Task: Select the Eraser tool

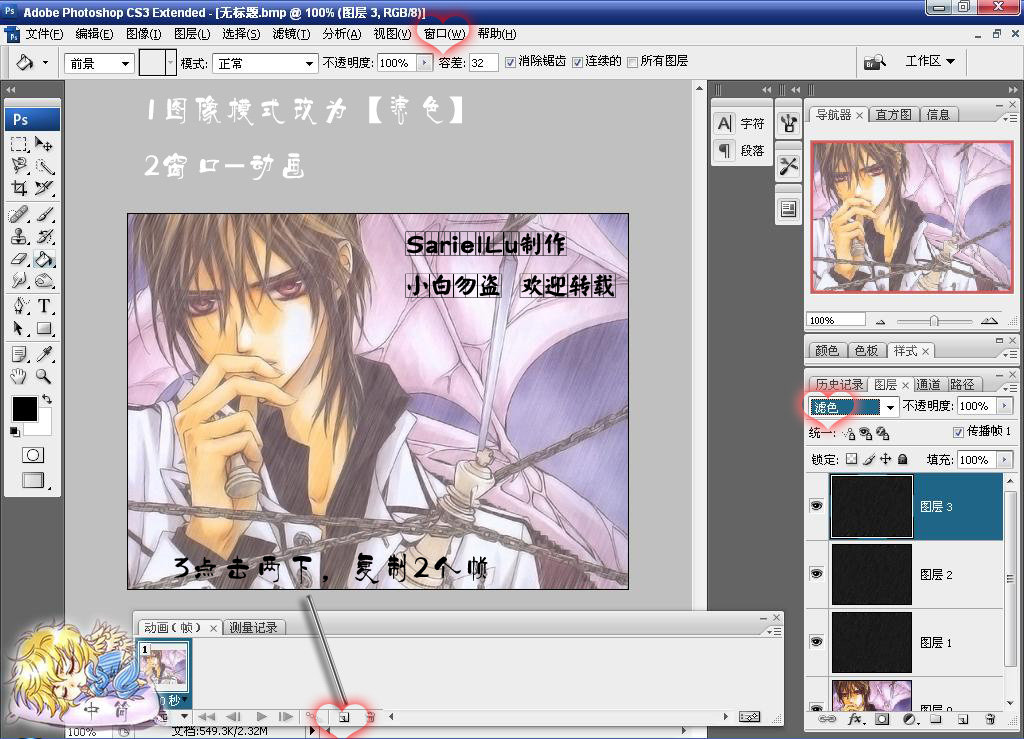Action: pyautogui.click(x=19, y=259)
